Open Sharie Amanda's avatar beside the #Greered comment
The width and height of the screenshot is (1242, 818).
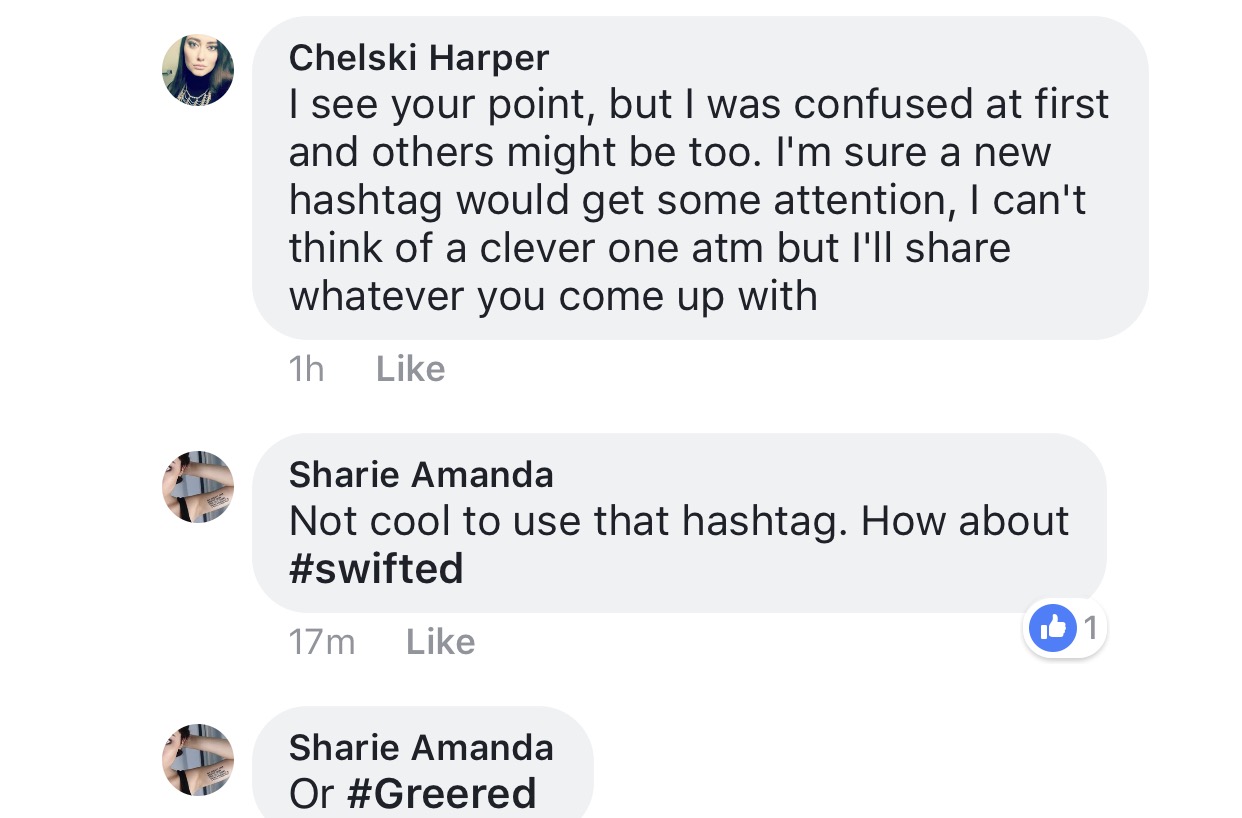(x=198, y=760)
